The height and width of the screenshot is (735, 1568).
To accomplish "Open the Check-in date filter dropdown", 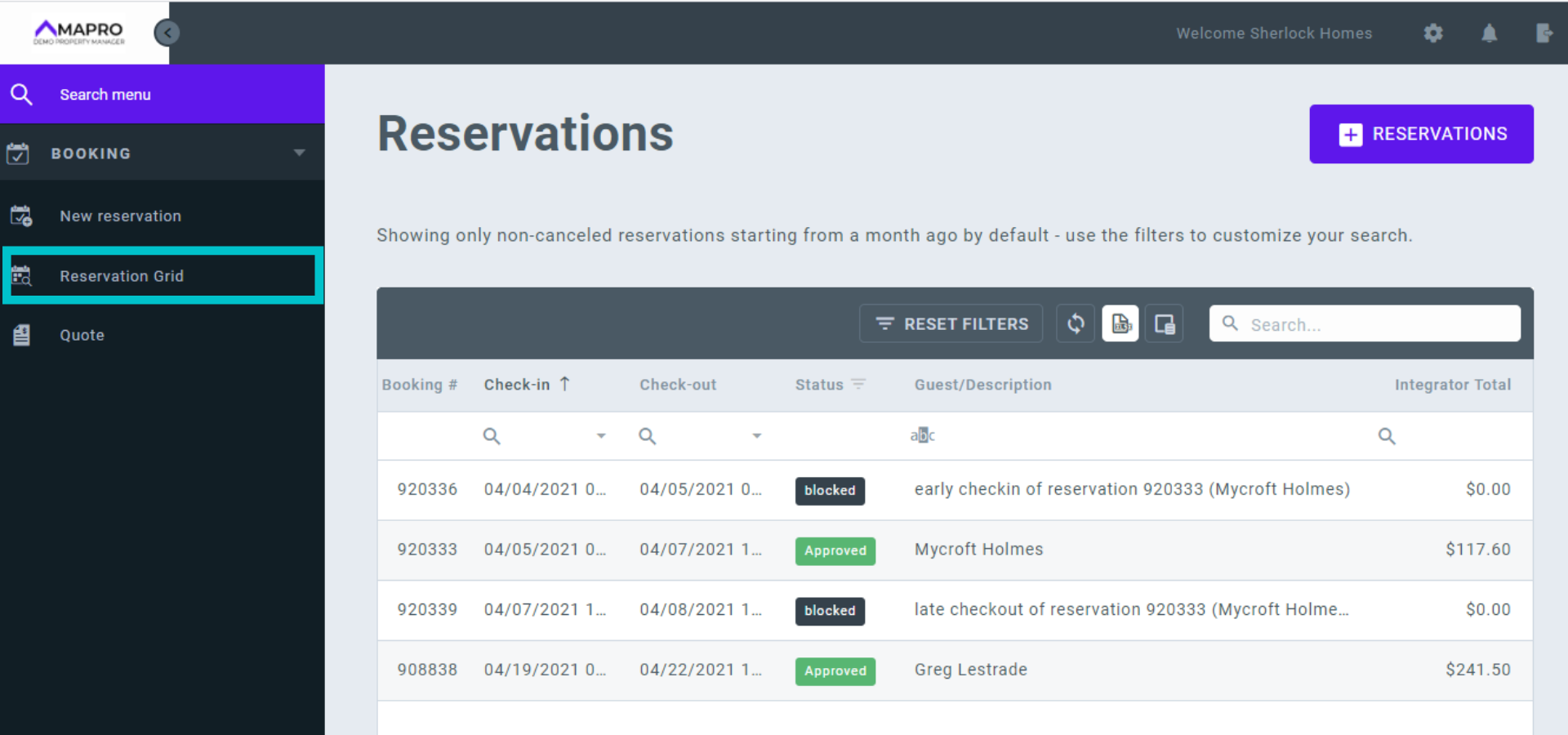I will click(x=601, y=436).
